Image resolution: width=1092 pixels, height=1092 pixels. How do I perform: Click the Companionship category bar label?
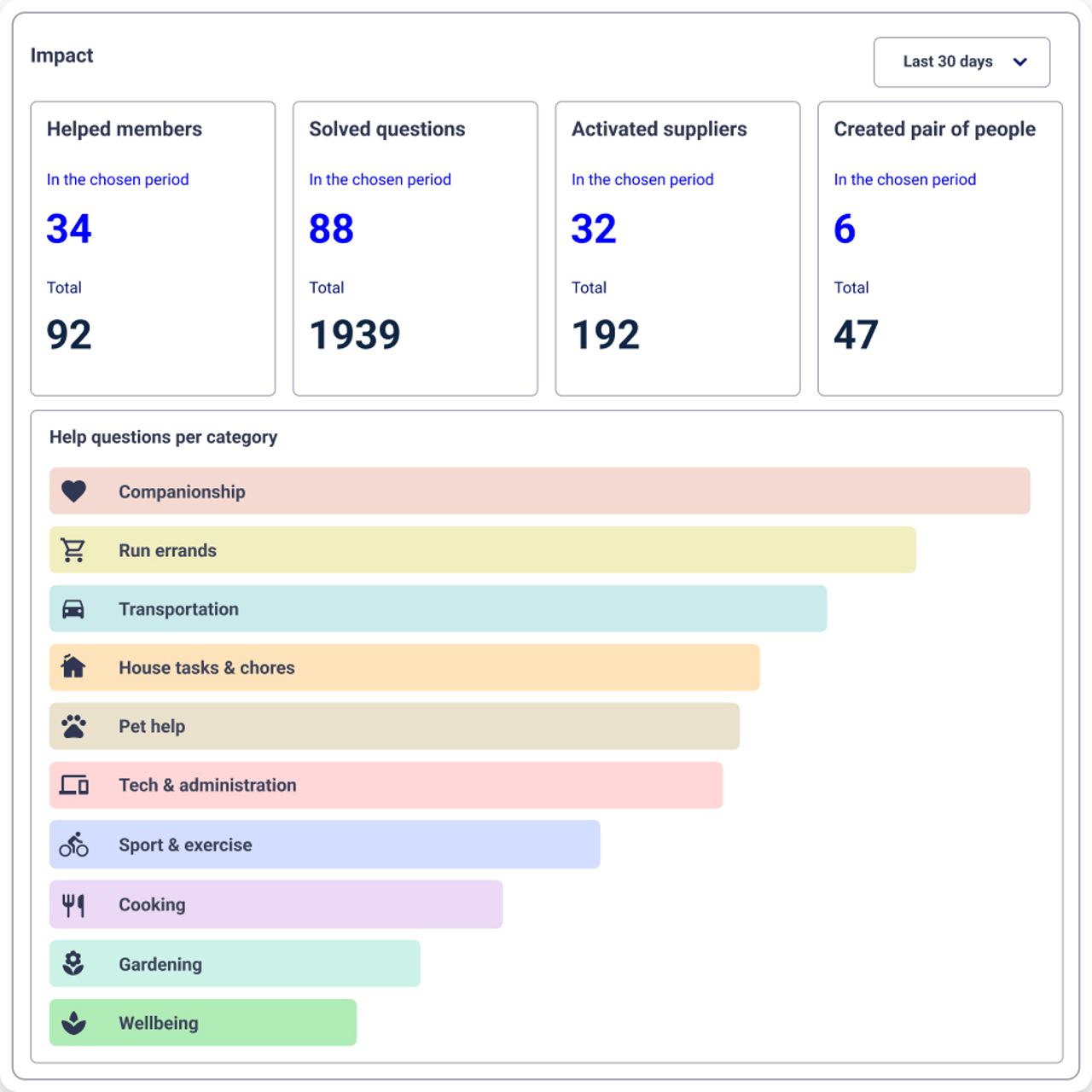[182, 491]
